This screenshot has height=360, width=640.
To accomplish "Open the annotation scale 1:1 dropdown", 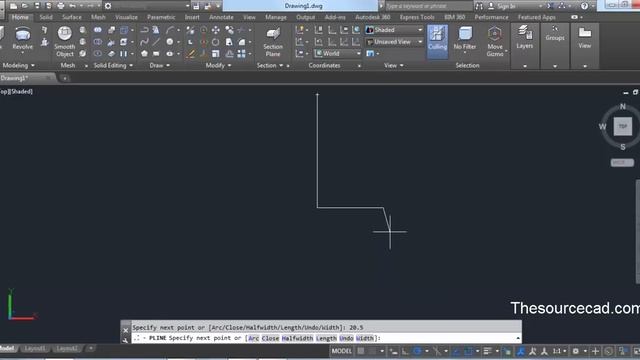I will (559, 351).
